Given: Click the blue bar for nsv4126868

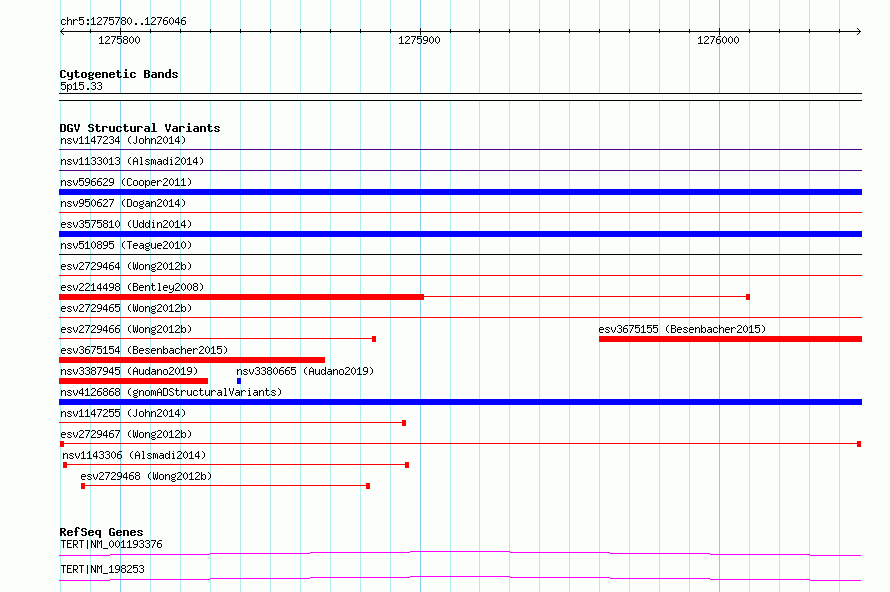Looking at the screenshot, I should [x=460, y=402].
